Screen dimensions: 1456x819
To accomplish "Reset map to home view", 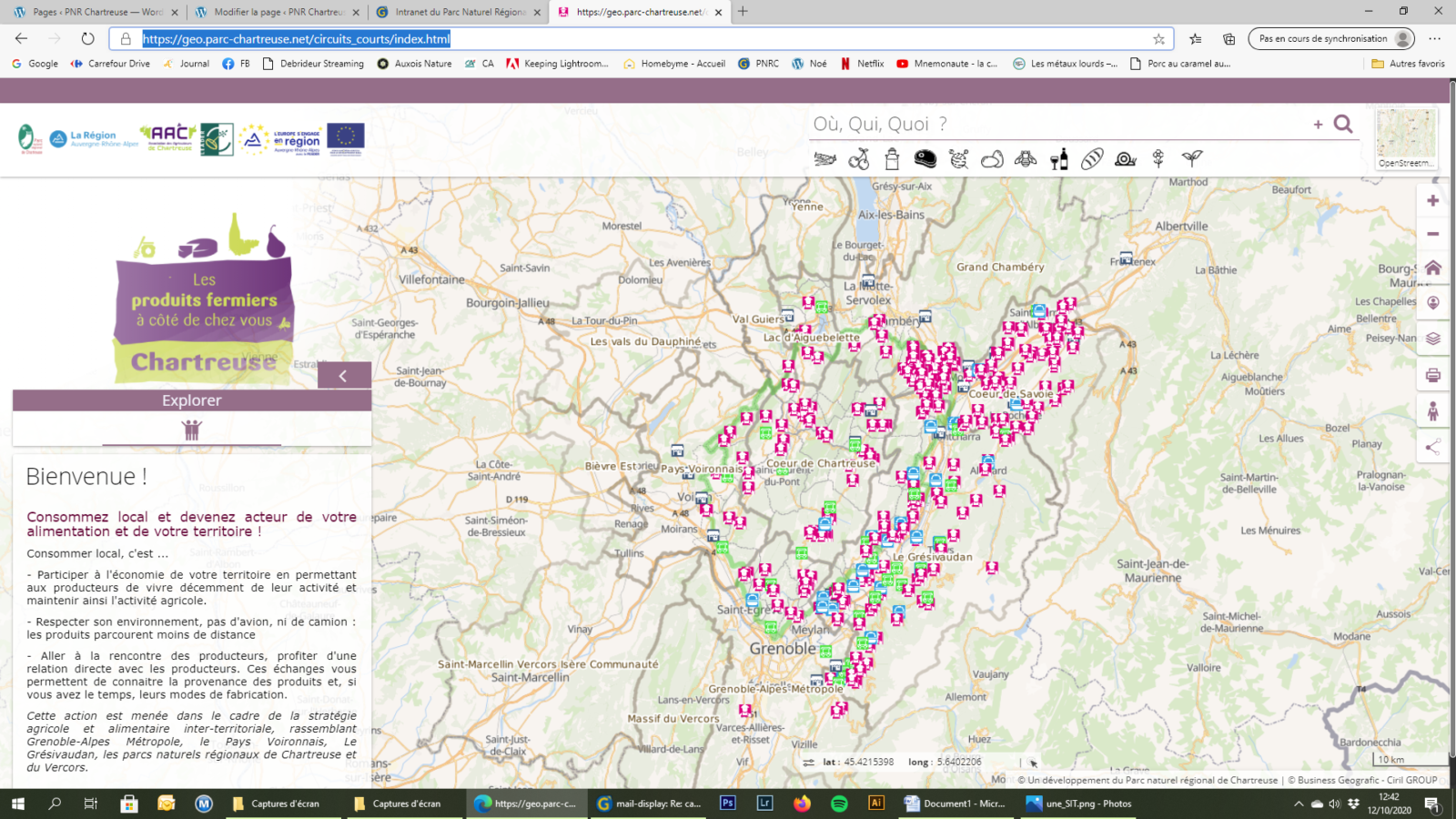I will 1432,268.
